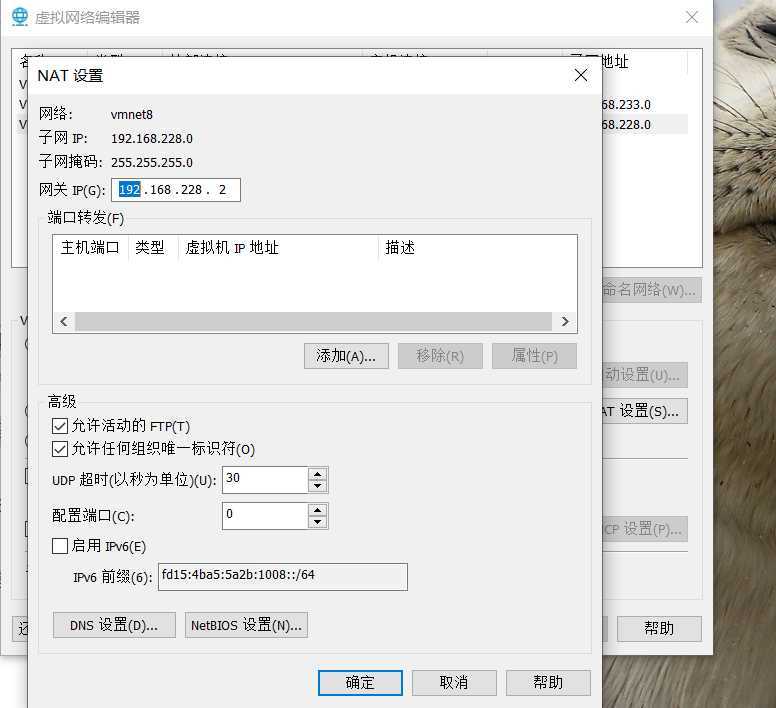Click the UDP 超时 input field showing 30
The height and width of the screenshot is (708, 776).
click(x=265, y=479)
